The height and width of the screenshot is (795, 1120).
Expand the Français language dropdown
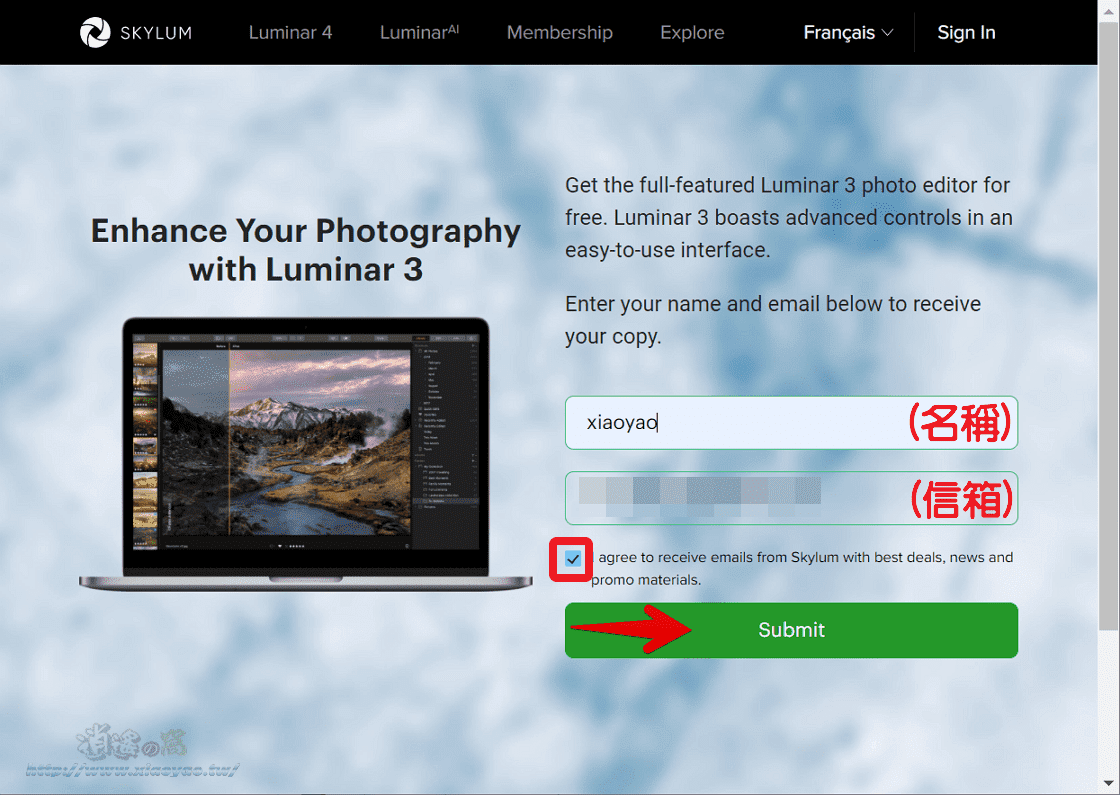848,32
